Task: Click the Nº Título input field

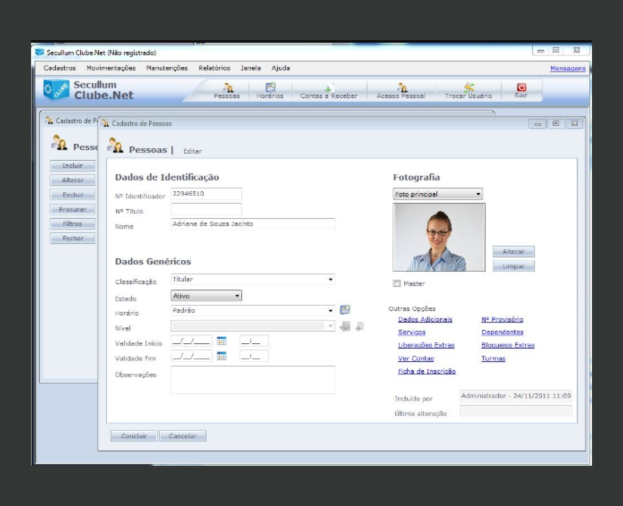Action: pos(206,209)
